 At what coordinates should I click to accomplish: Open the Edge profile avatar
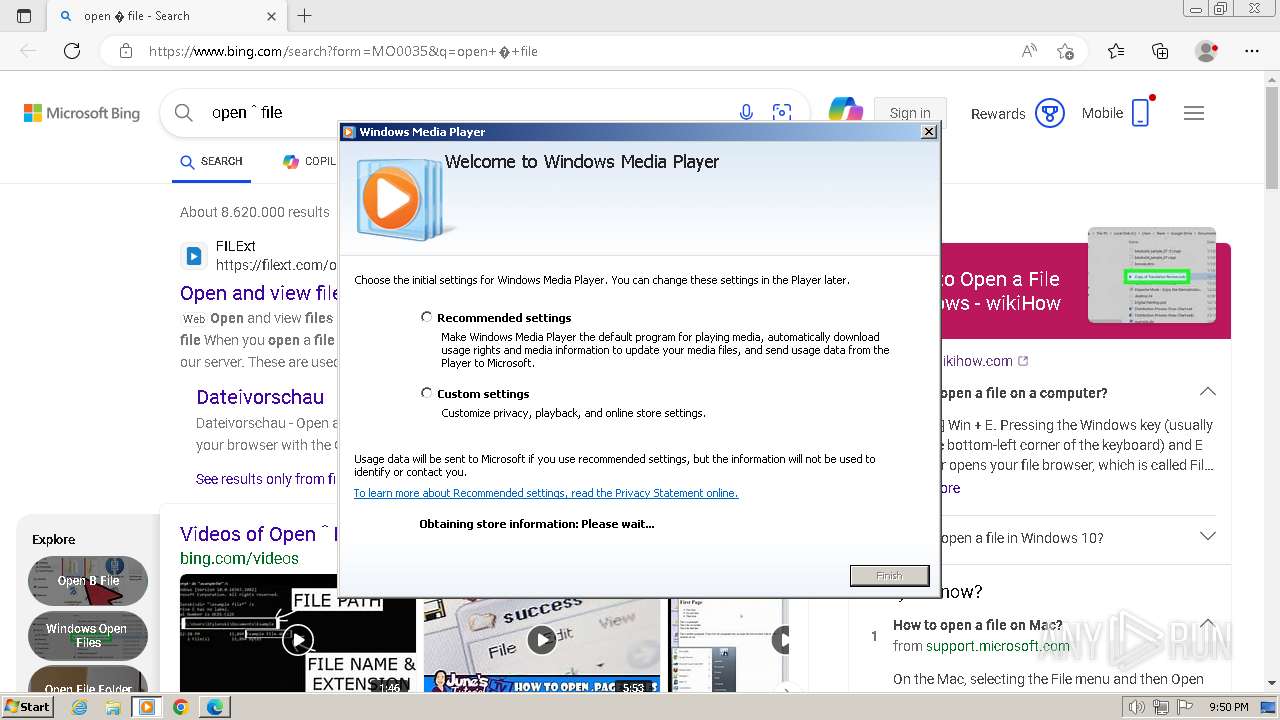pos(1207,51)
